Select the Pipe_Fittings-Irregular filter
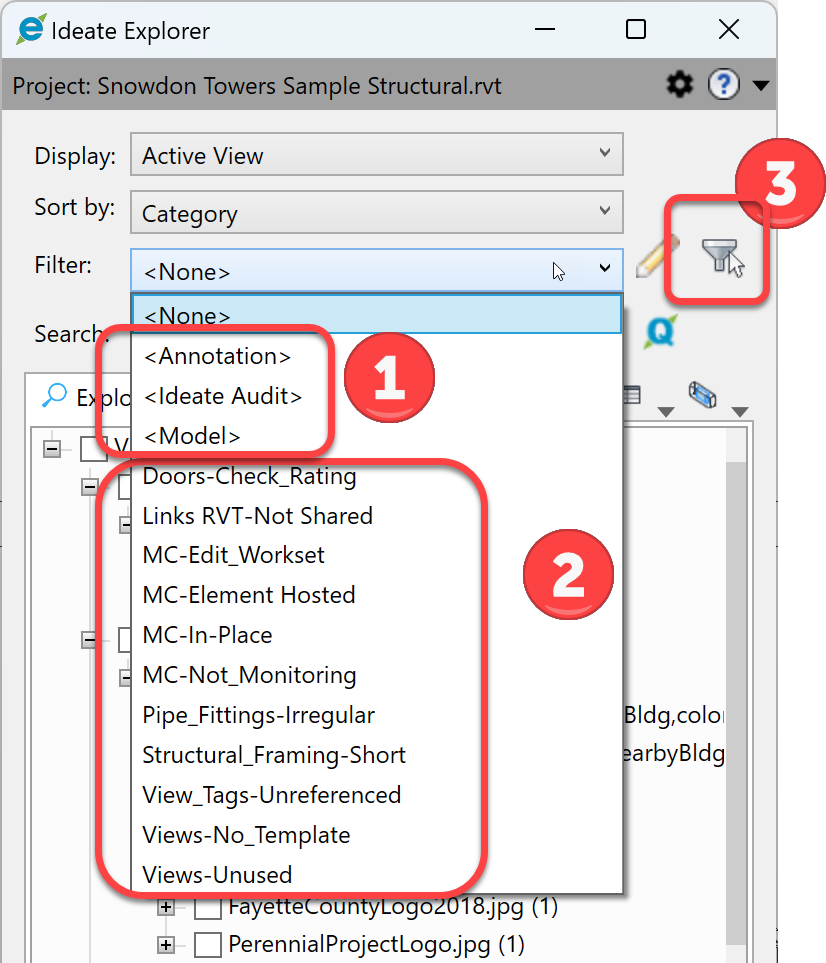 coord(377,715)
